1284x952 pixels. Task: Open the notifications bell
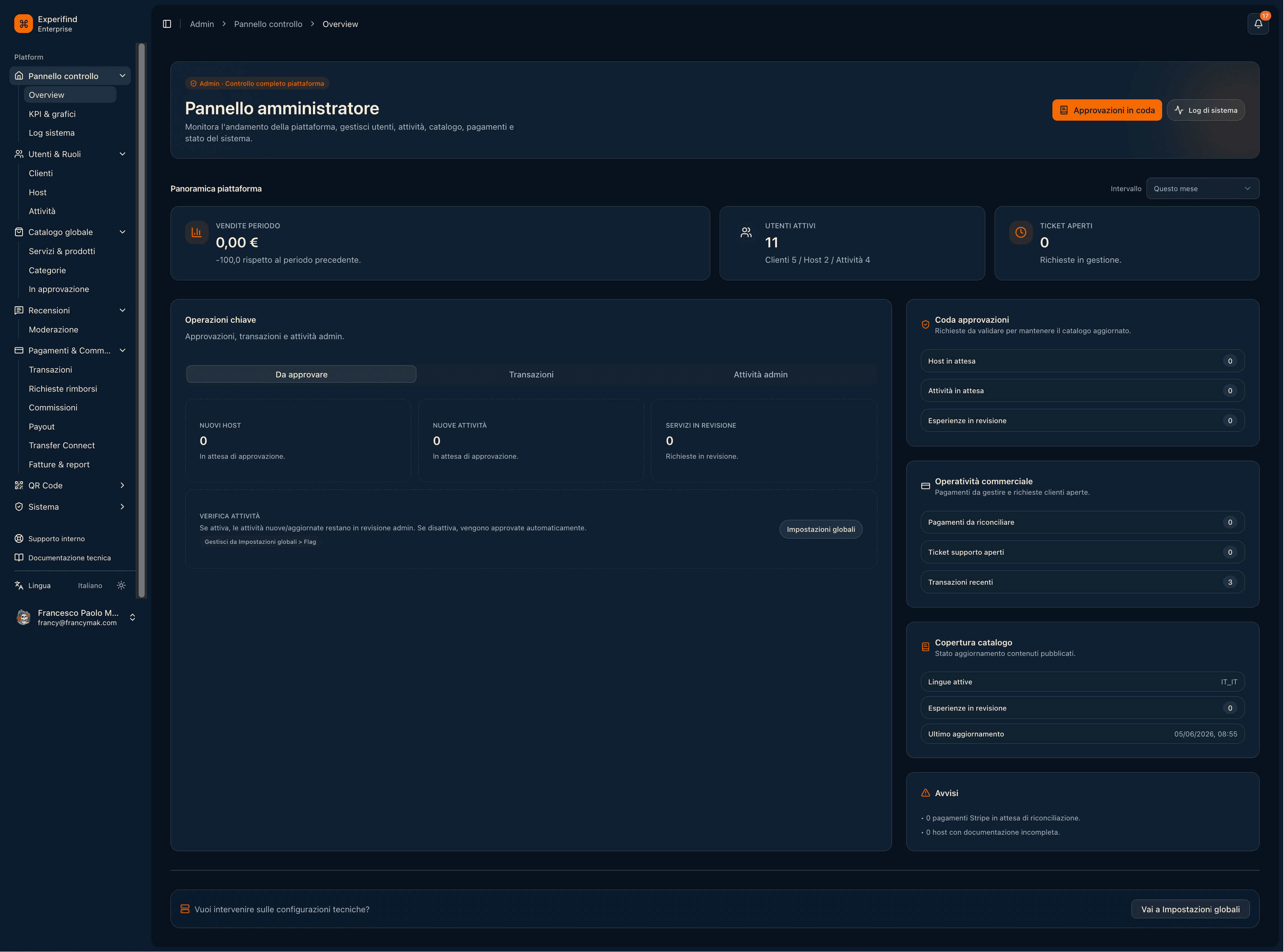tap(1258, 24)
